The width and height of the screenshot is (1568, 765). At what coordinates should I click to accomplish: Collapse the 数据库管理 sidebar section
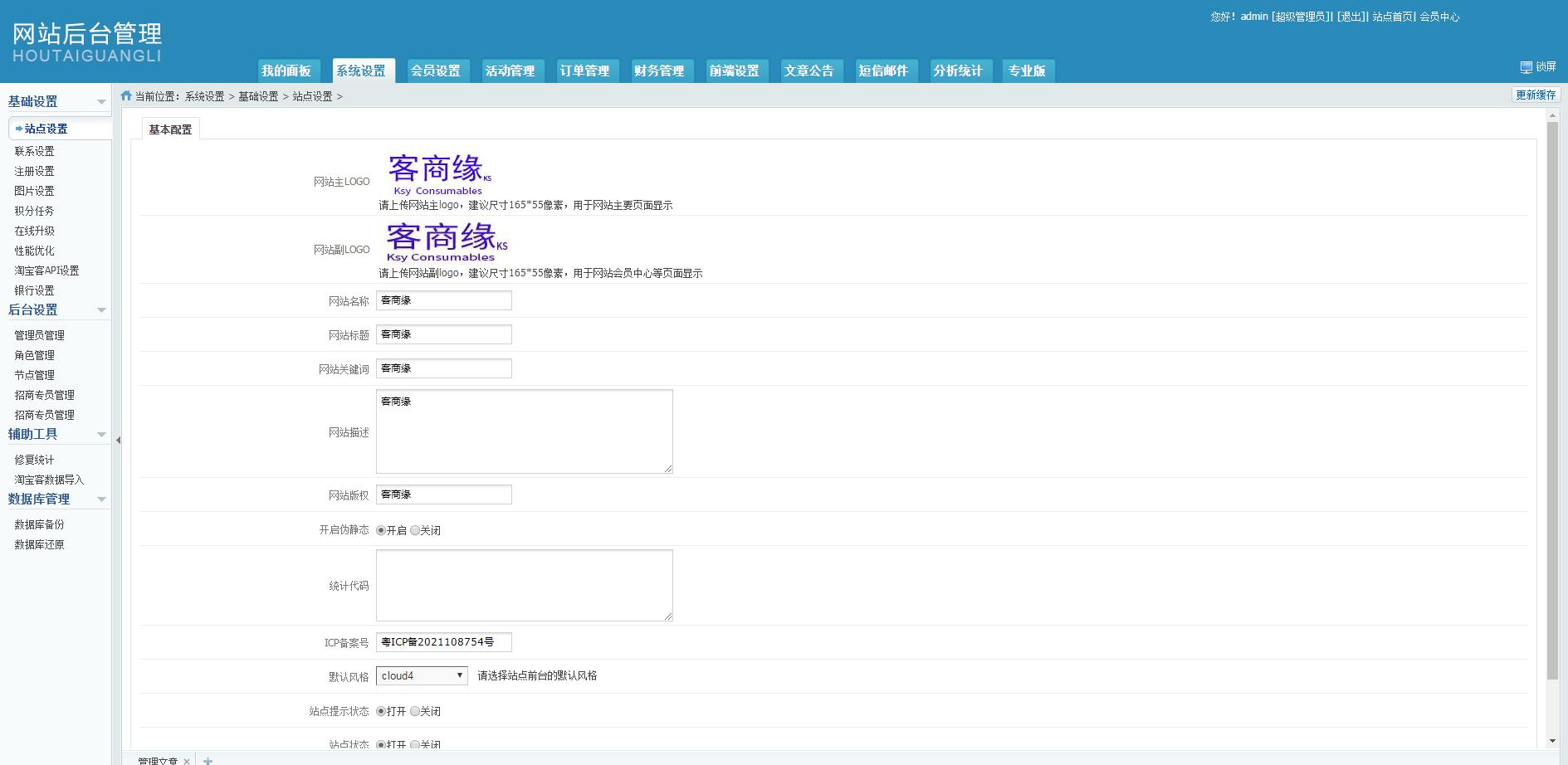(103, 499)
